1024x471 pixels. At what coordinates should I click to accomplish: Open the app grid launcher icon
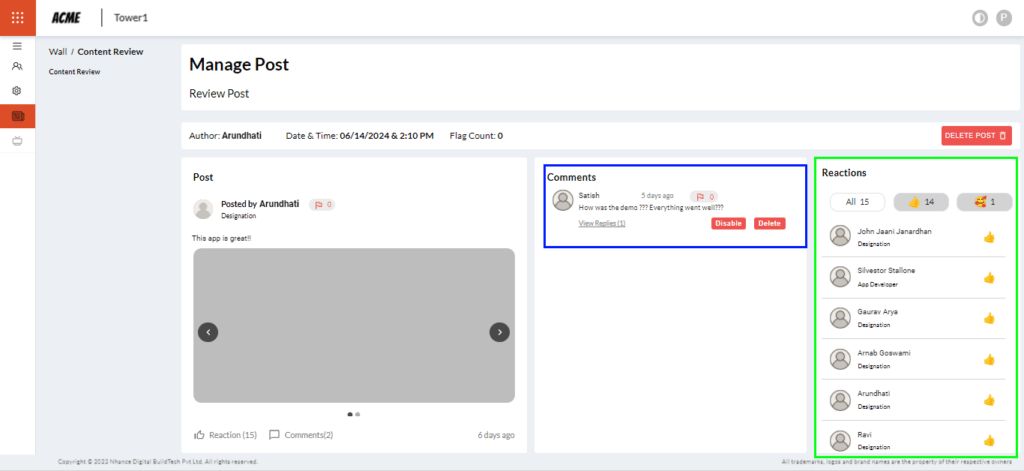click(17, 17)
